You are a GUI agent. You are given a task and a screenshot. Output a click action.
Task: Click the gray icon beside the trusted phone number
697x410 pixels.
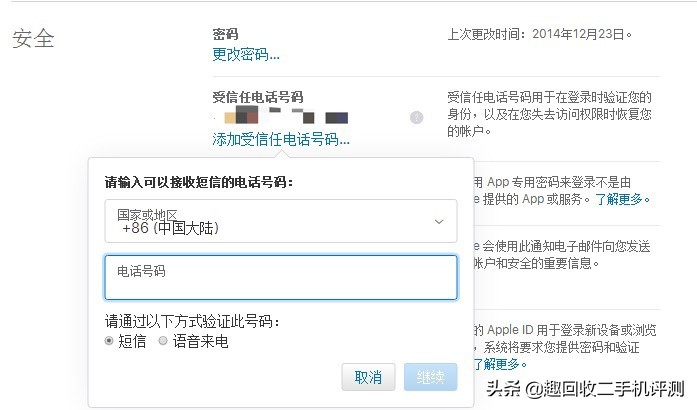click(416, 118)
